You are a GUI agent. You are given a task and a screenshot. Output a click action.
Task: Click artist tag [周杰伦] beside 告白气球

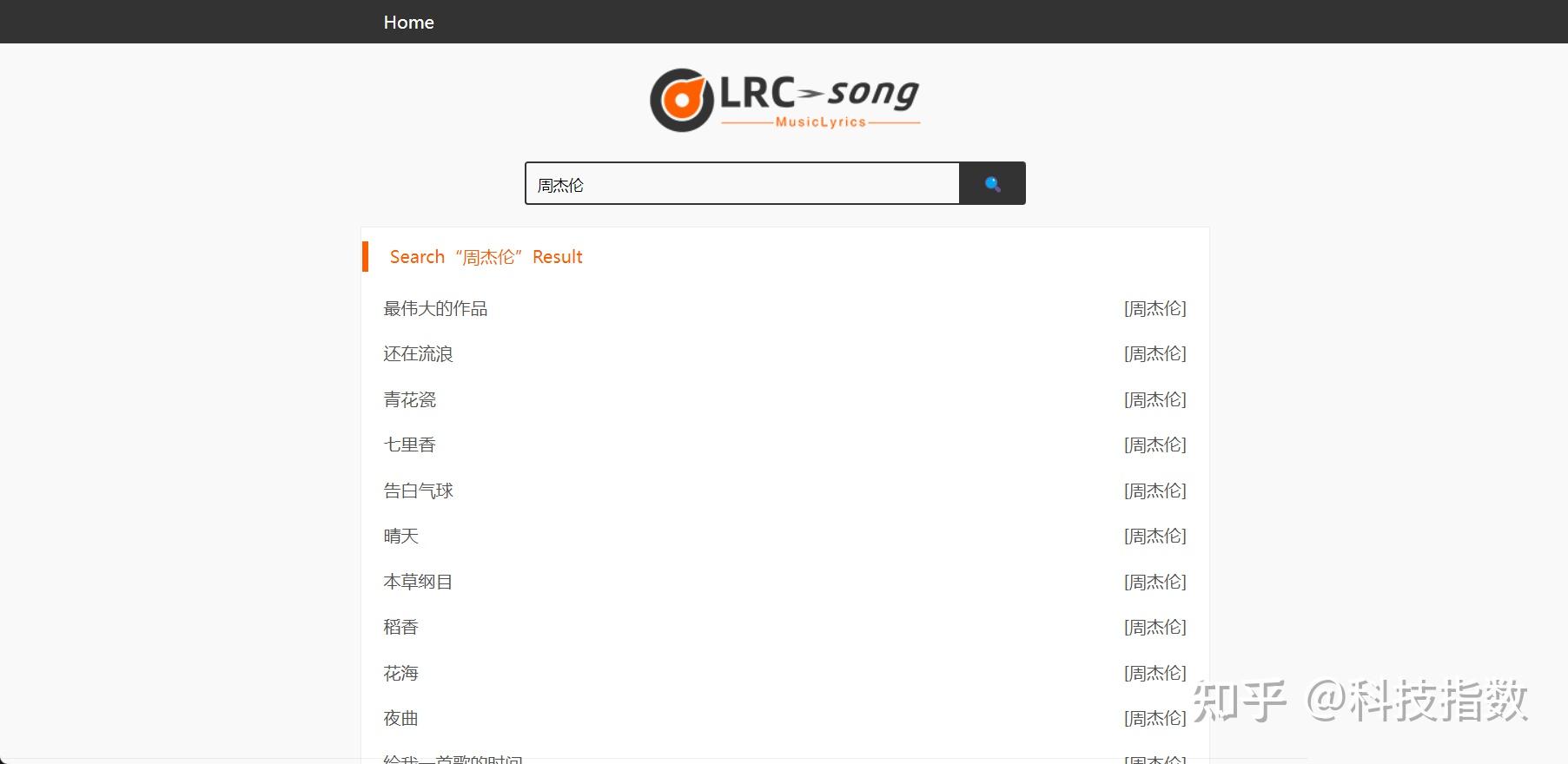[1154, 491]
